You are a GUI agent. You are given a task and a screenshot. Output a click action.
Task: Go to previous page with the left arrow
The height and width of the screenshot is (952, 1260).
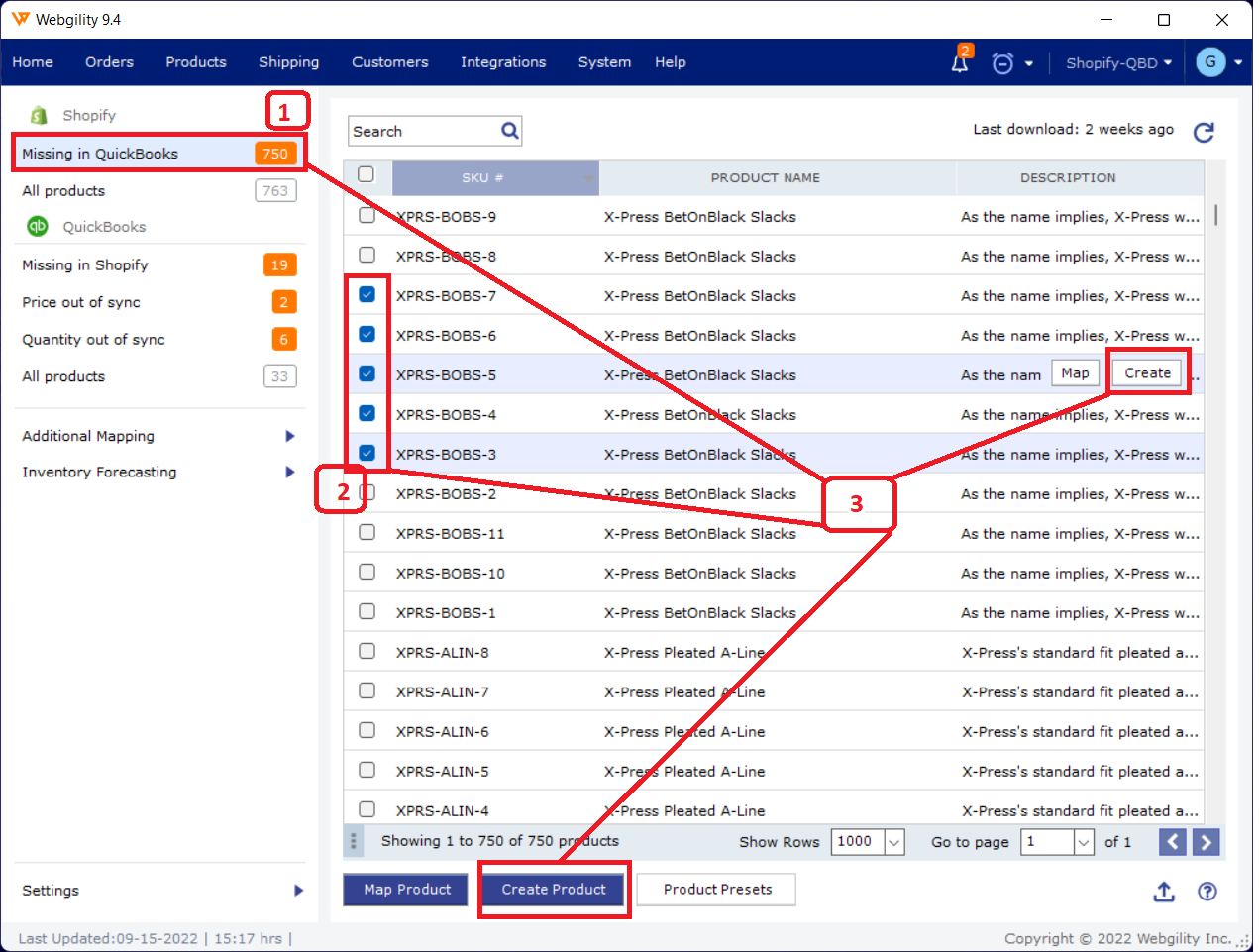pos(1173,842)
